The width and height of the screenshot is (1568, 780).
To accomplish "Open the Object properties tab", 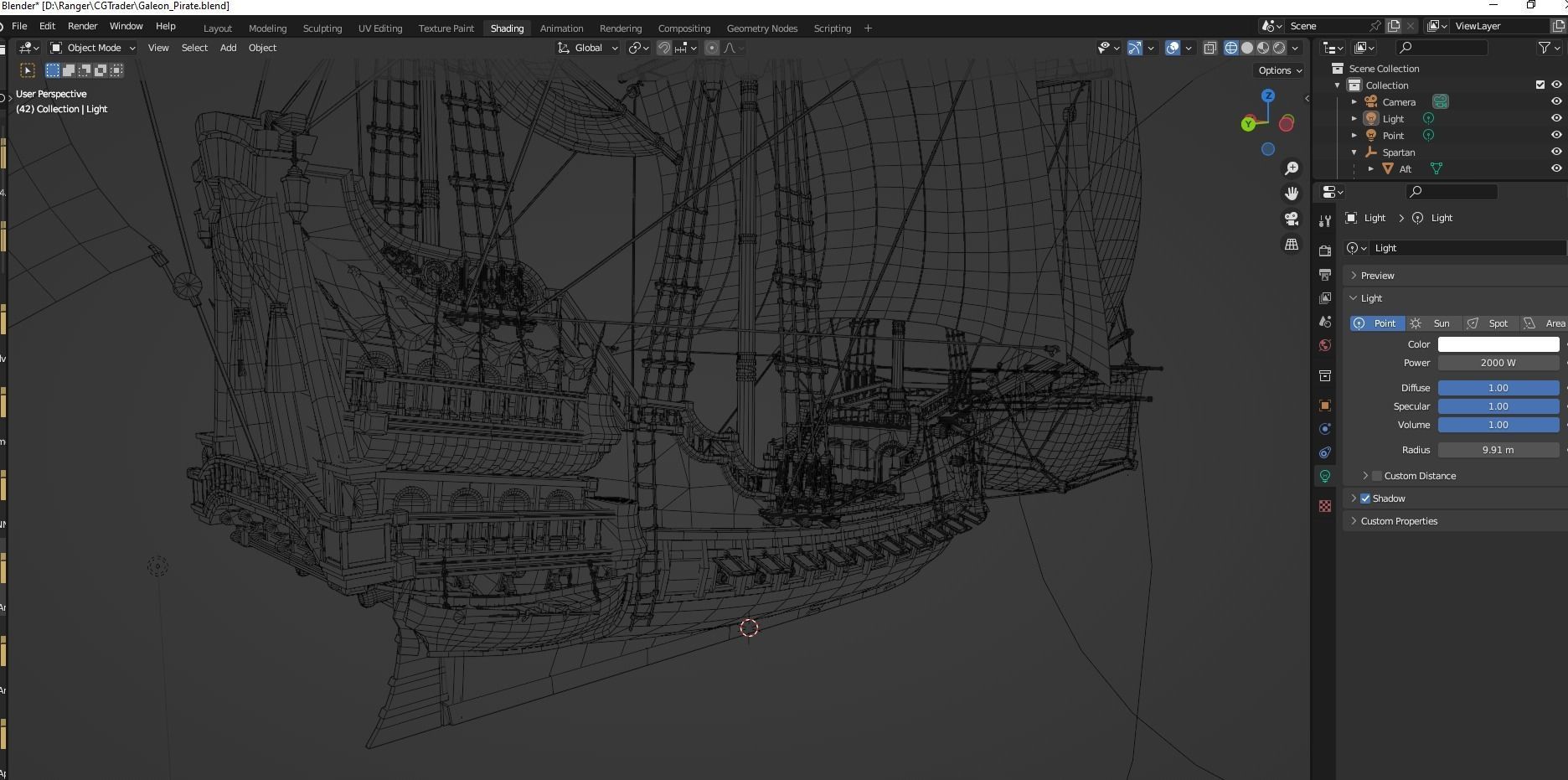I will tap(1324, 405).
